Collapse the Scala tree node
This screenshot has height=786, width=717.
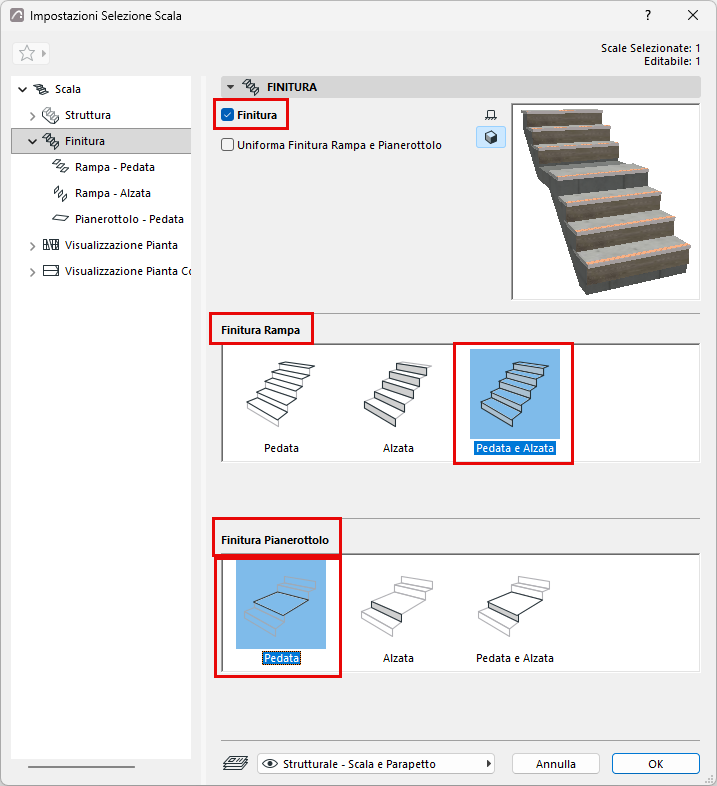[x=23, y=90]
